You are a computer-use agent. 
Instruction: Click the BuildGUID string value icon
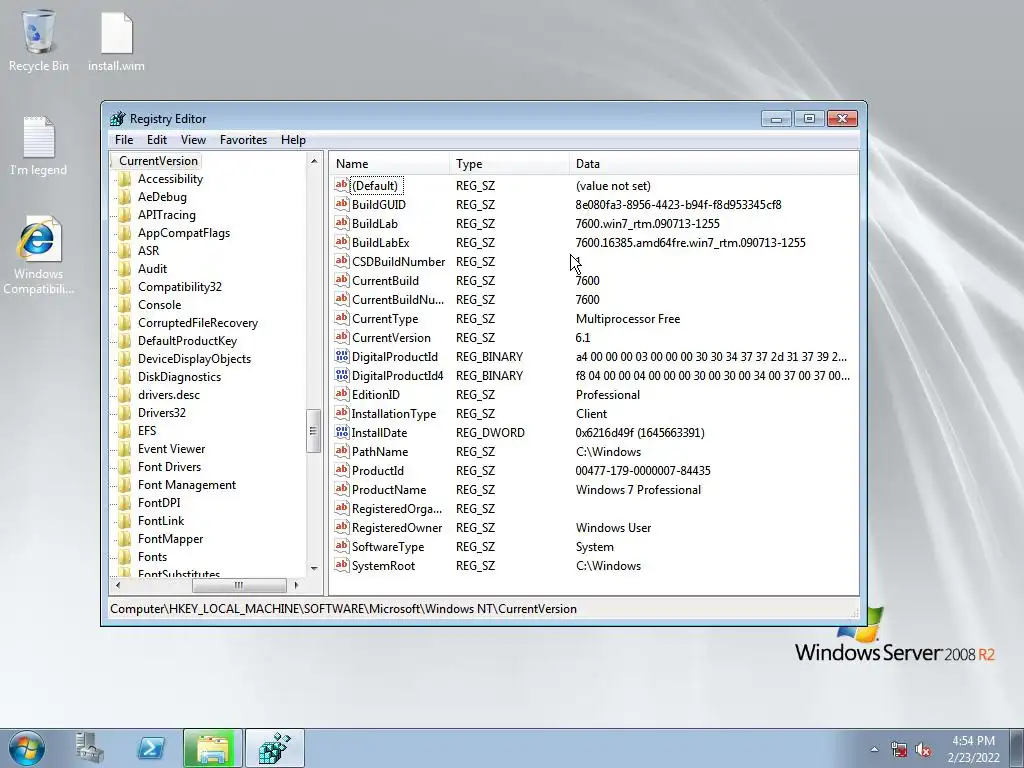[342, 204]
